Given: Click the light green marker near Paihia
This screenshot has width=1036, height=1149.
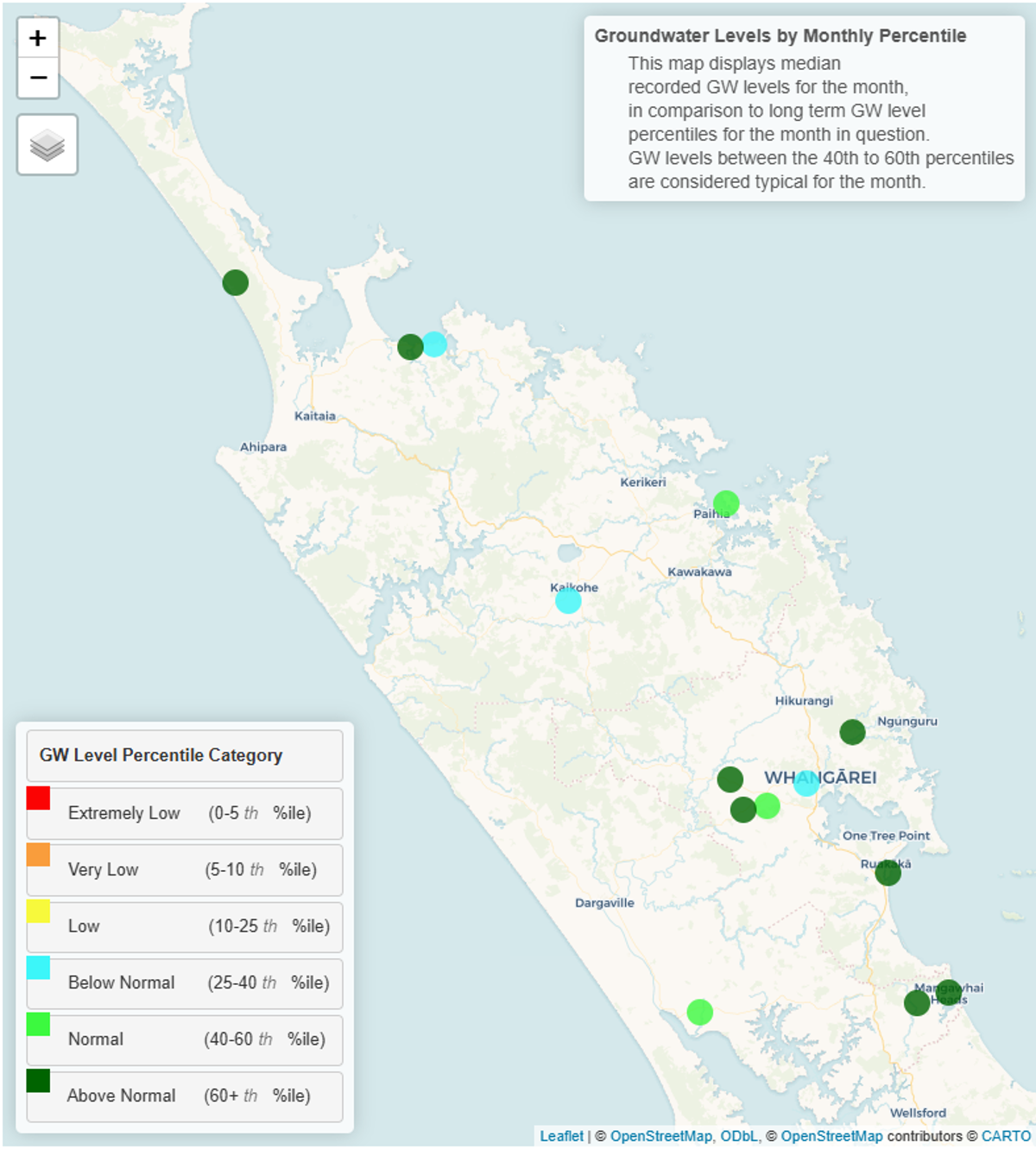Looking at the screenshot, I should 726,503.
